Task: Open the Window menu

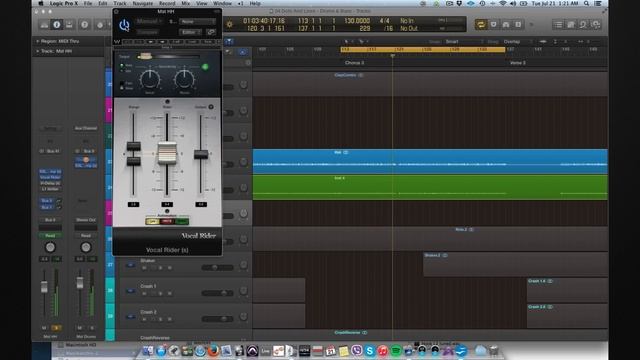Action: [222, 3]
